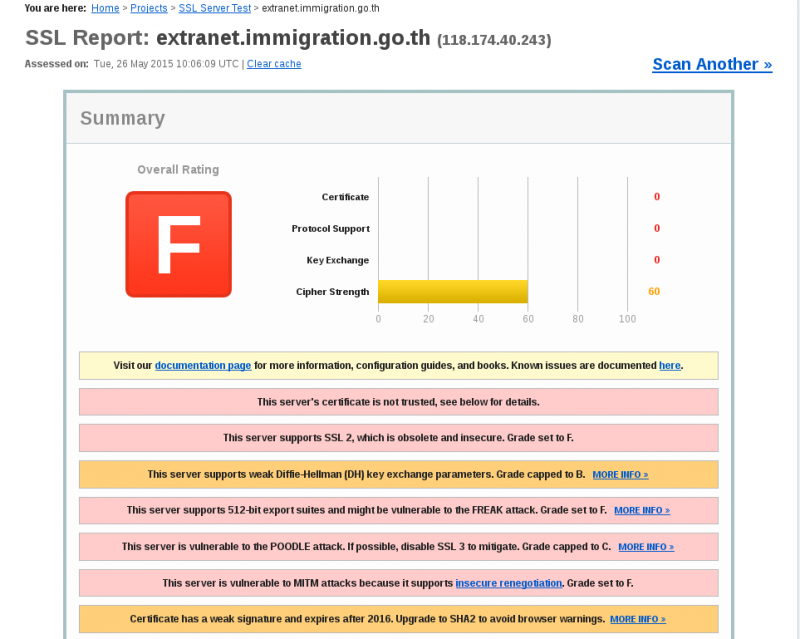Click the certificate not trusted warning box
Screen dimensions: 800x639
pyautogui.click(x=398, y=402)
